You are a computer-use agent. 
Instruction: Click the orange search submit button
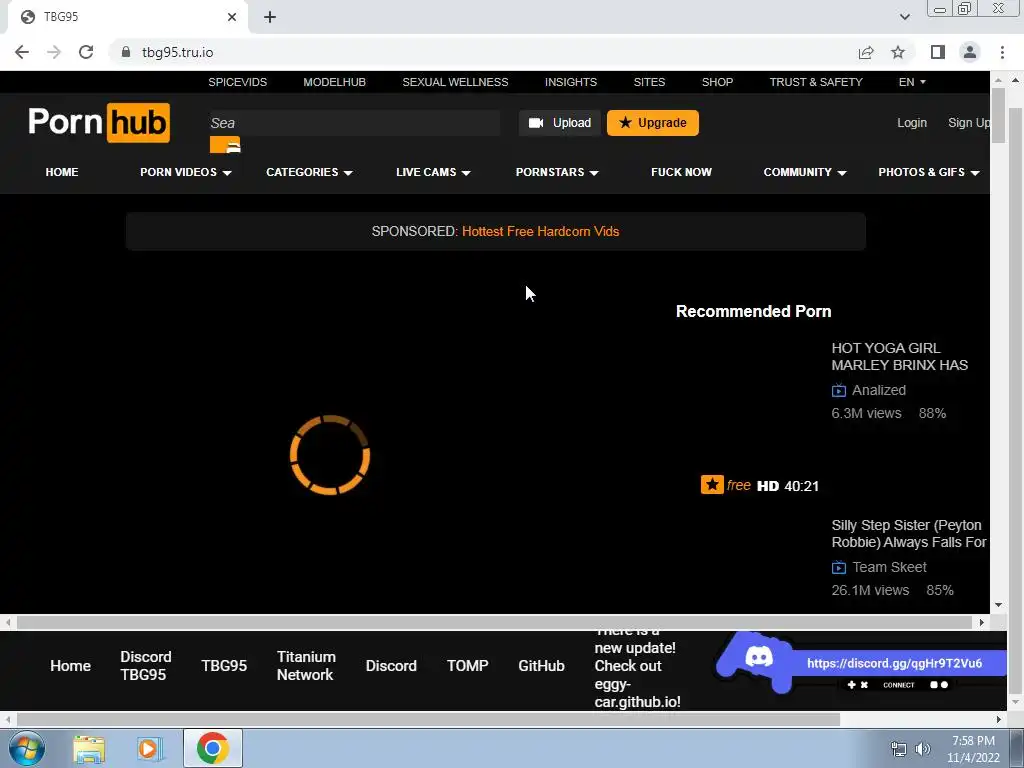tap(225, 144)
